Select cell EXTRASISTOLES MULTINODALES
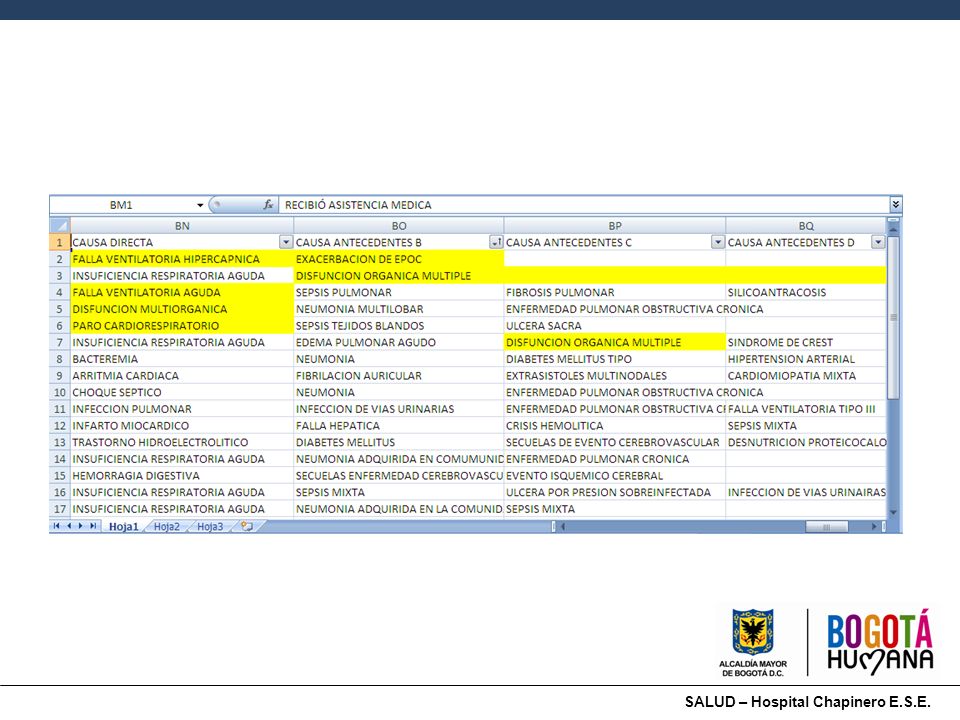Viewport: 960px width, 720px height. point(615,375)
